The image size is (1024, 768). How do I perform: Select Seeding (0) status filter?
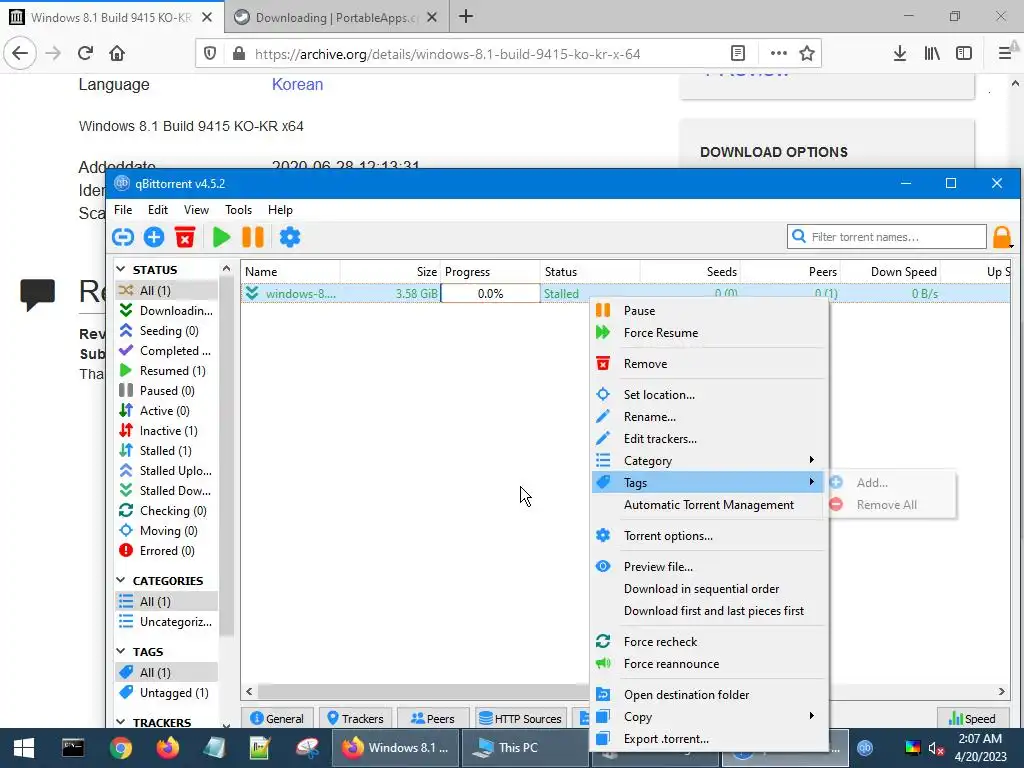click(167, 331)
